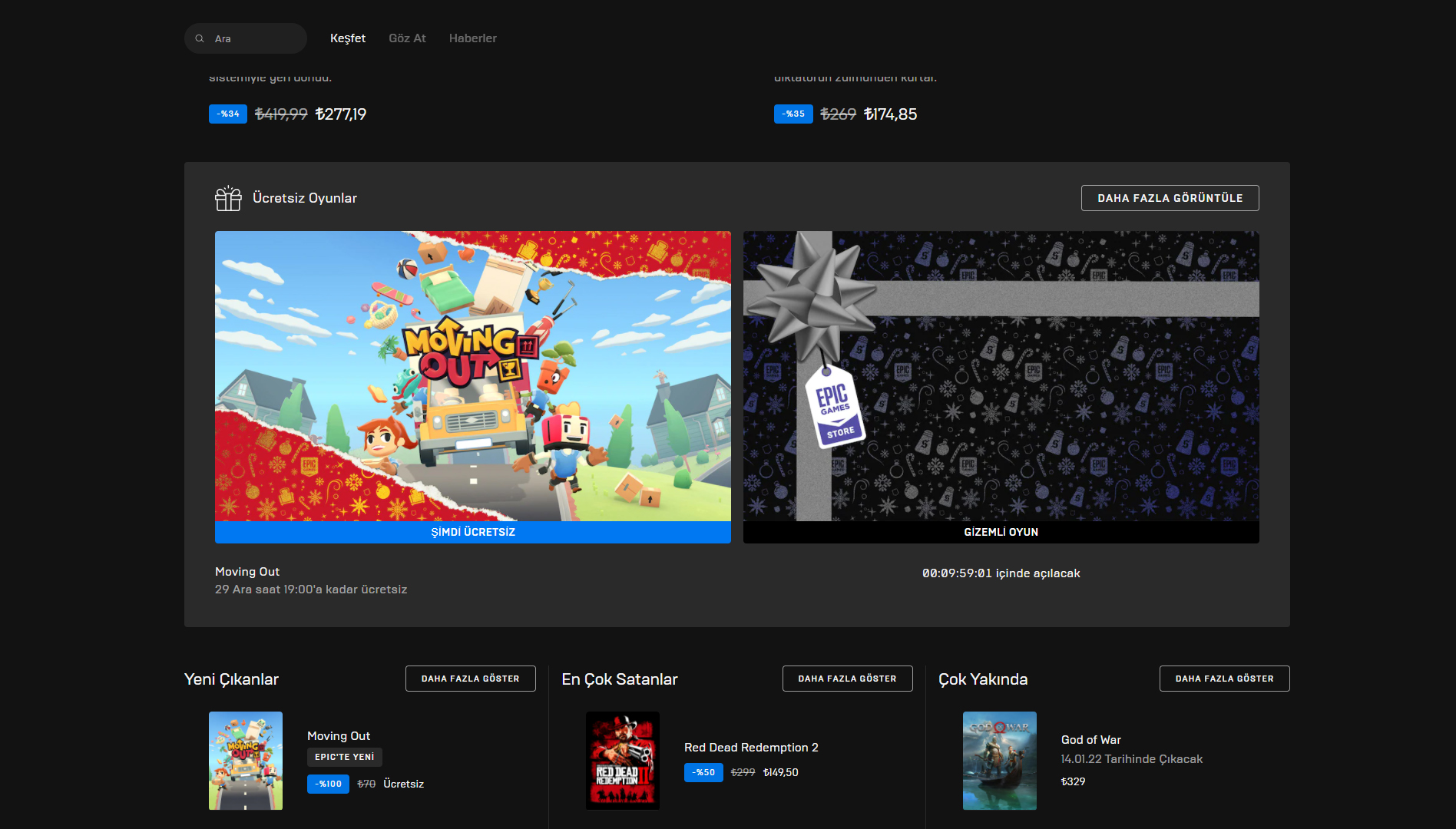1456x829 pixels.
Task: Click the -%35 discount badge
Action: tap(793, 114)
